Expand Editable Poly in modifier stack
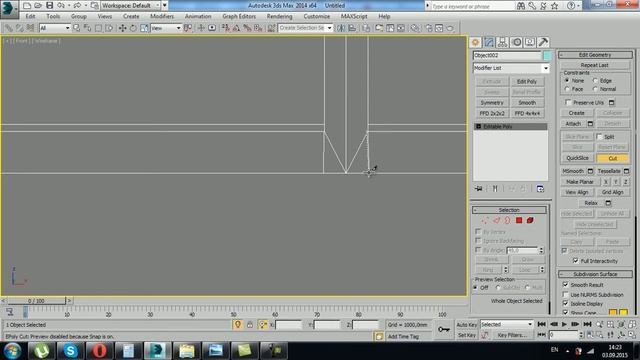640x360 pixels. [478, 127]
